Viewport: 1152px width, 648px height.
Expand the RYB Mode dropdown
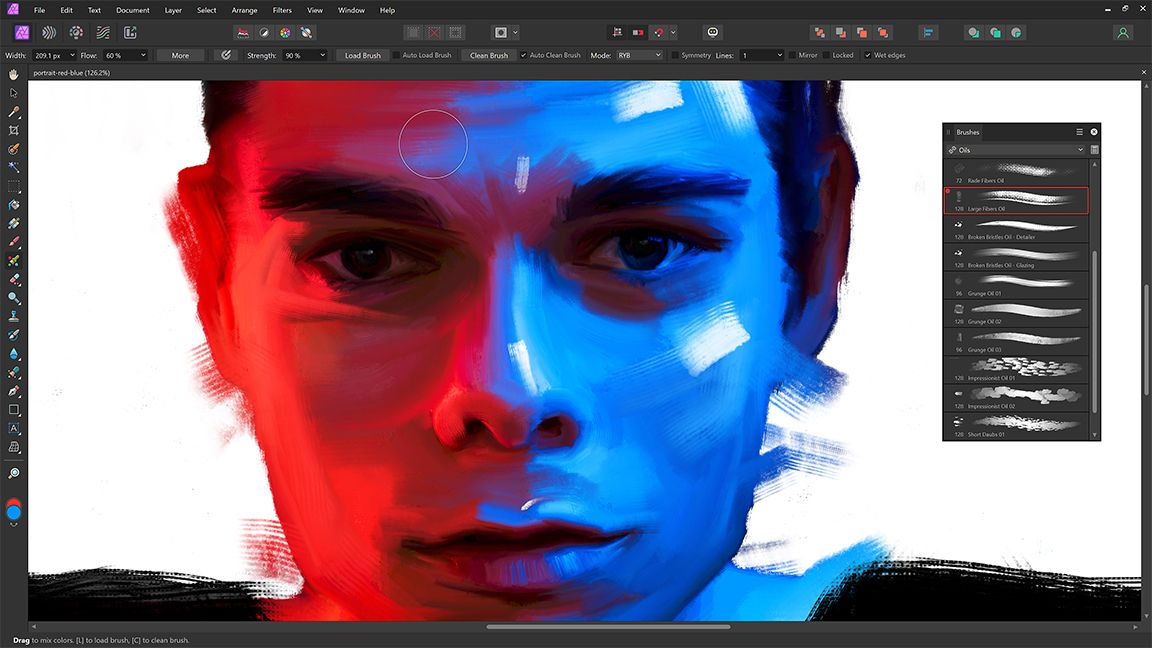(639, 55)
